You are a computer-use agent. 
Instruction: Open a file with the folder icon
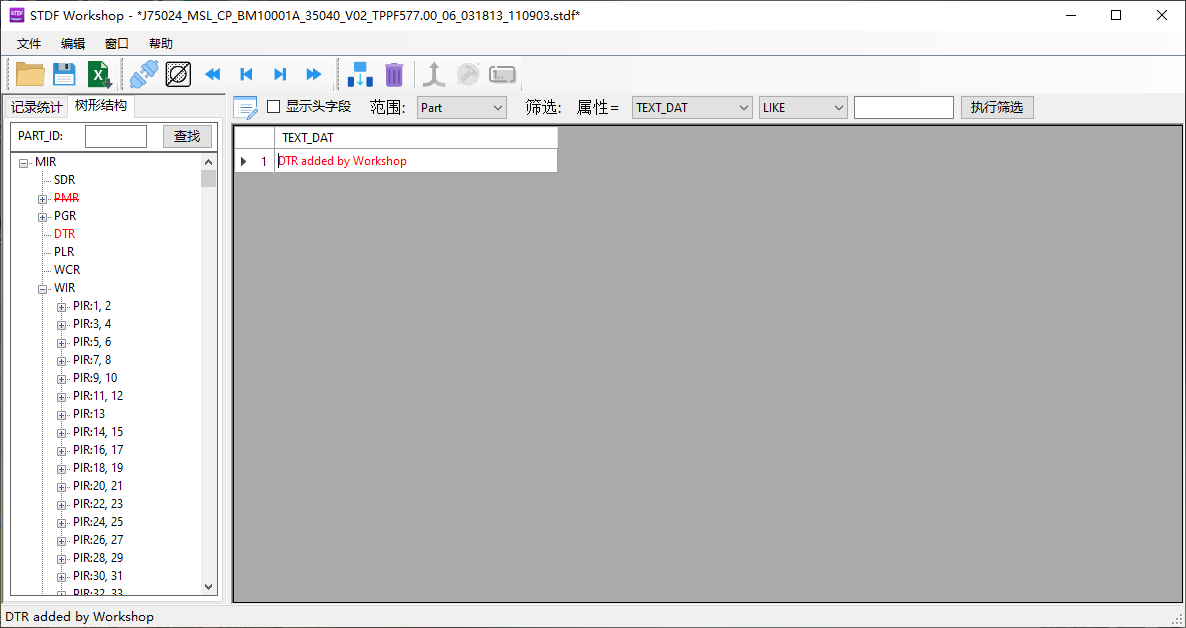point(30,74)
